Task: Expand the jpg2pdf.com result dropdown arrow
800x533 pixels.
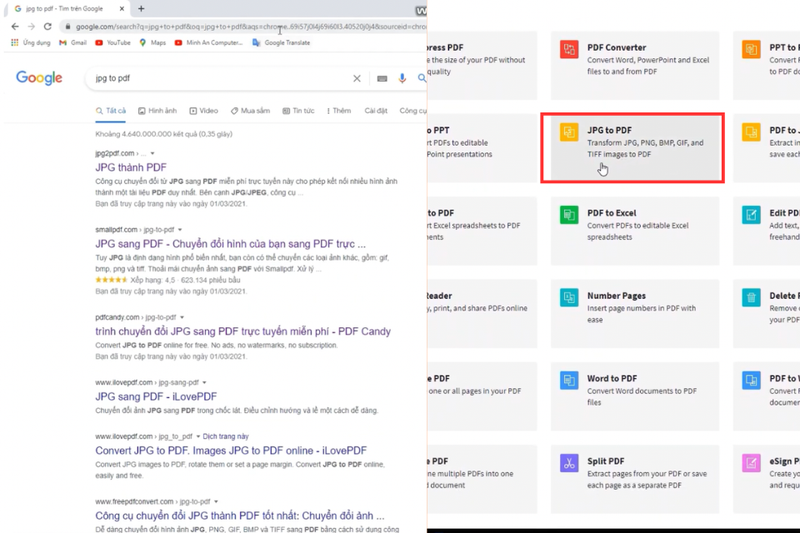Action: coord(153,154)
